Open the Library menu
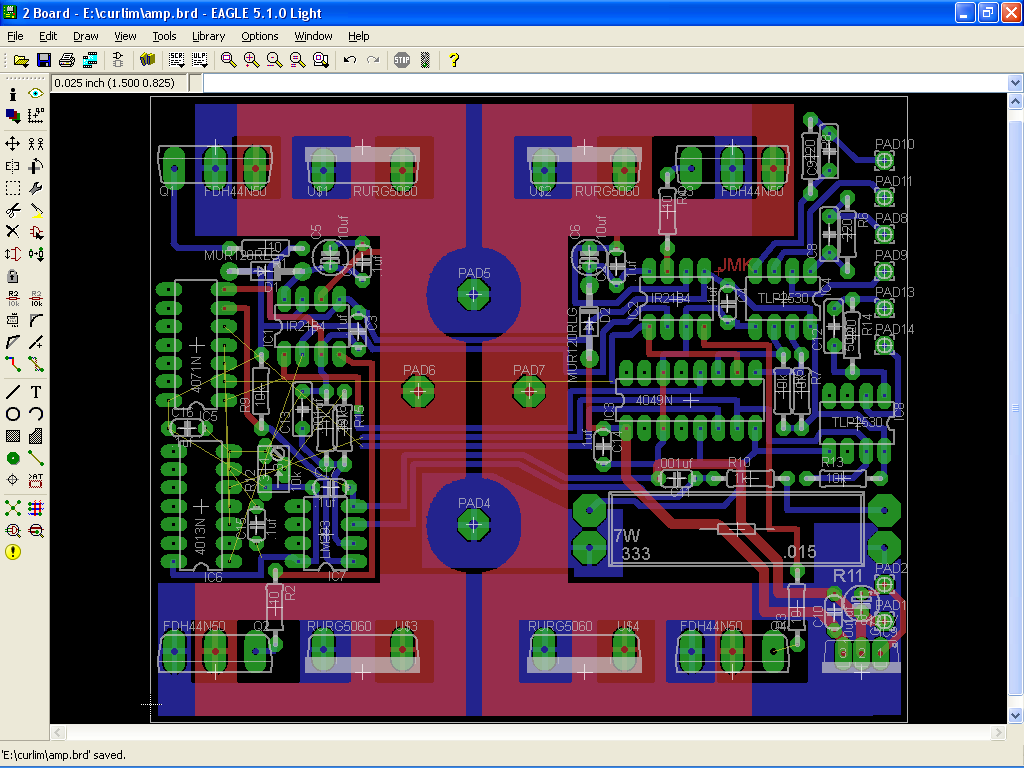The image size is (1024, 768). point(208,36)
